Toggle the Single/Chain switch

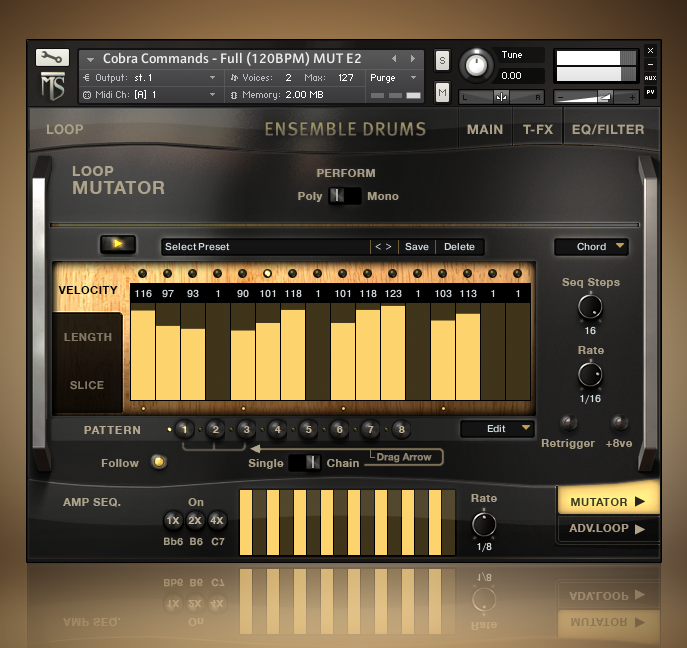tap(305, 463)
